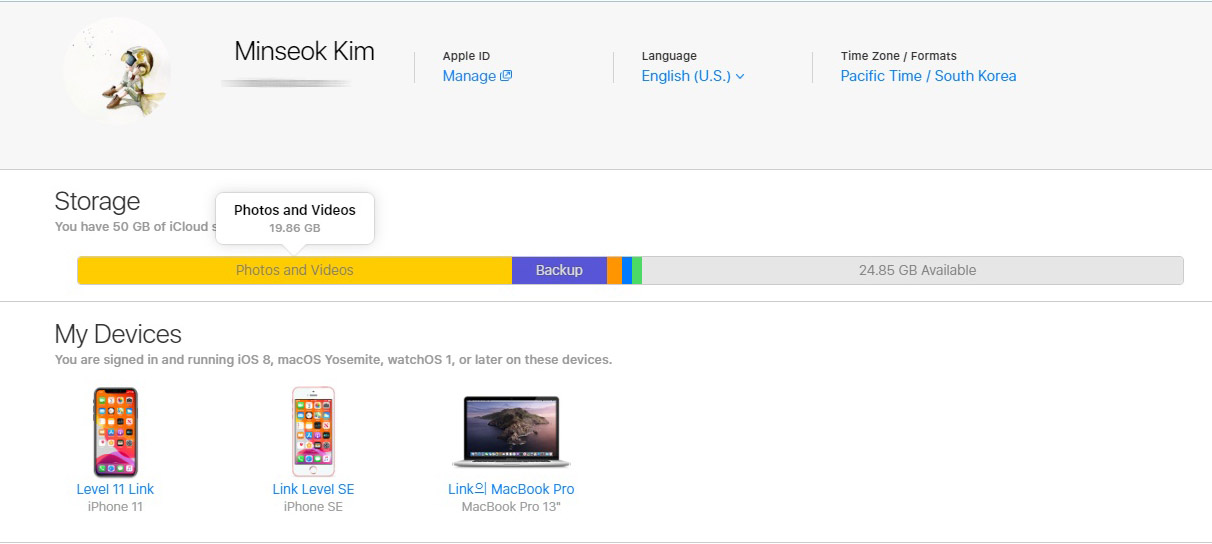Screen dimensions: 1212x544
Task: Click the Storage section heading
Action: pos(97,201)
